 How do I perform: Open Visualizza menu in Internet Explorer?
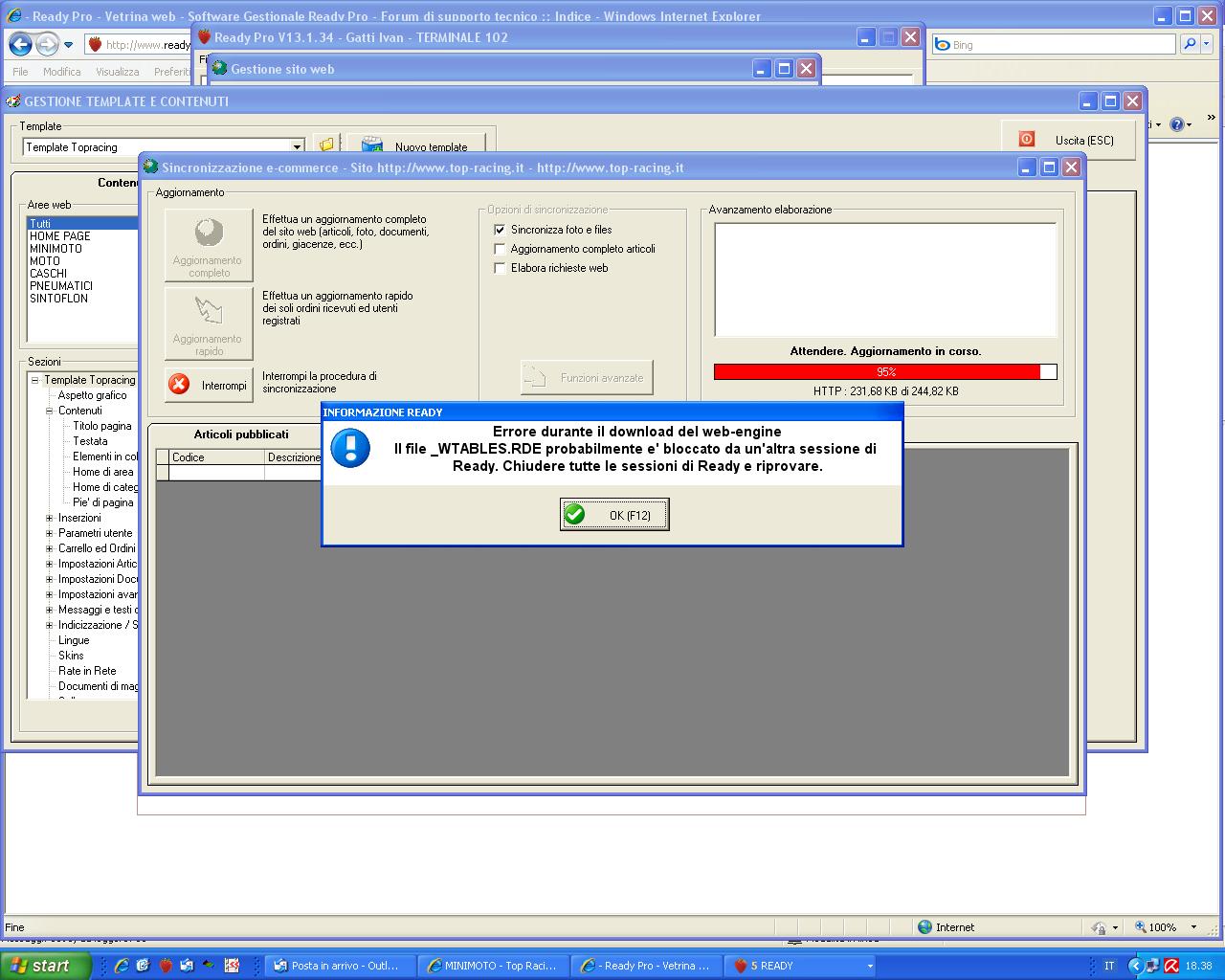pos(117,72)
